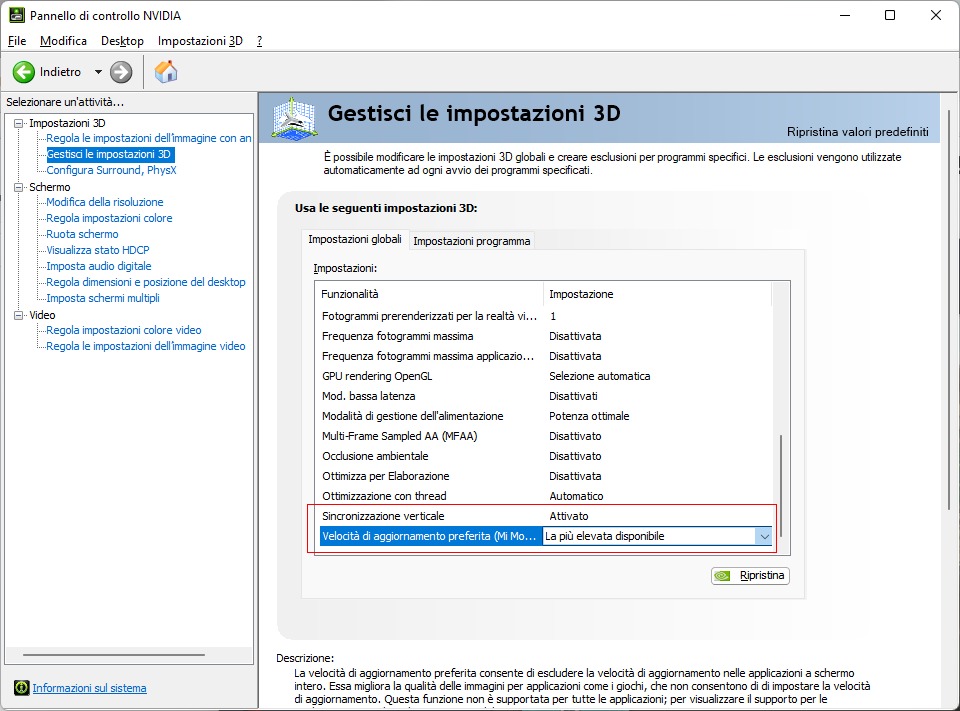Open the back history dropdown arrow

(x=98, y=72)
